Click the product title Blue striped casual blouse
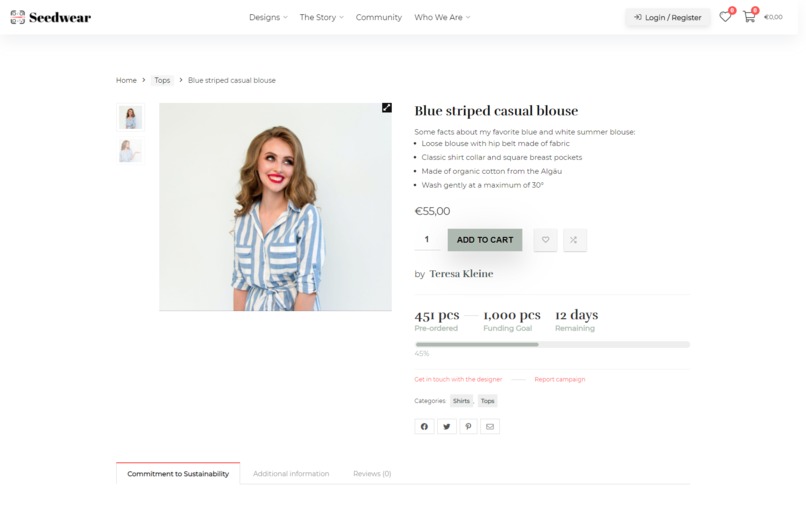This screenshot has width=806, height=525. pyautogui.click(x=496, y=111)
